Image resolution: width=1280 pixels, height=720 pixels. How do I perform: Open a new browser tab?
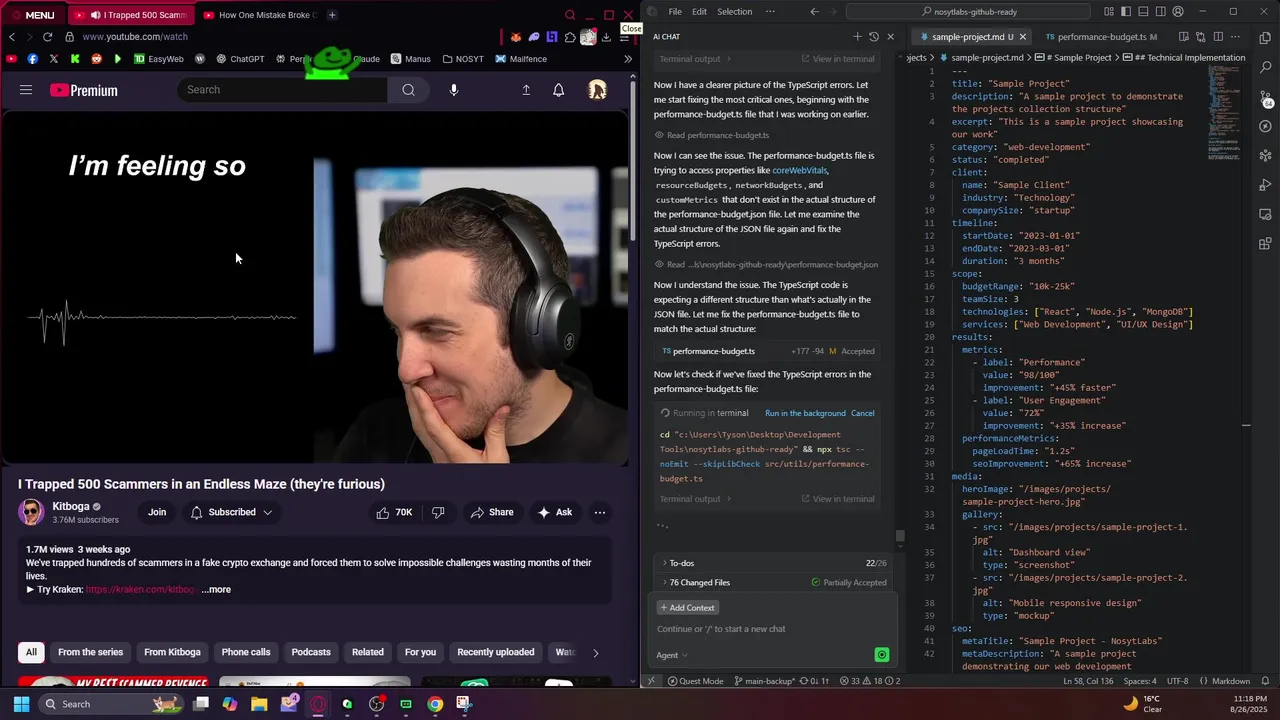332,15
